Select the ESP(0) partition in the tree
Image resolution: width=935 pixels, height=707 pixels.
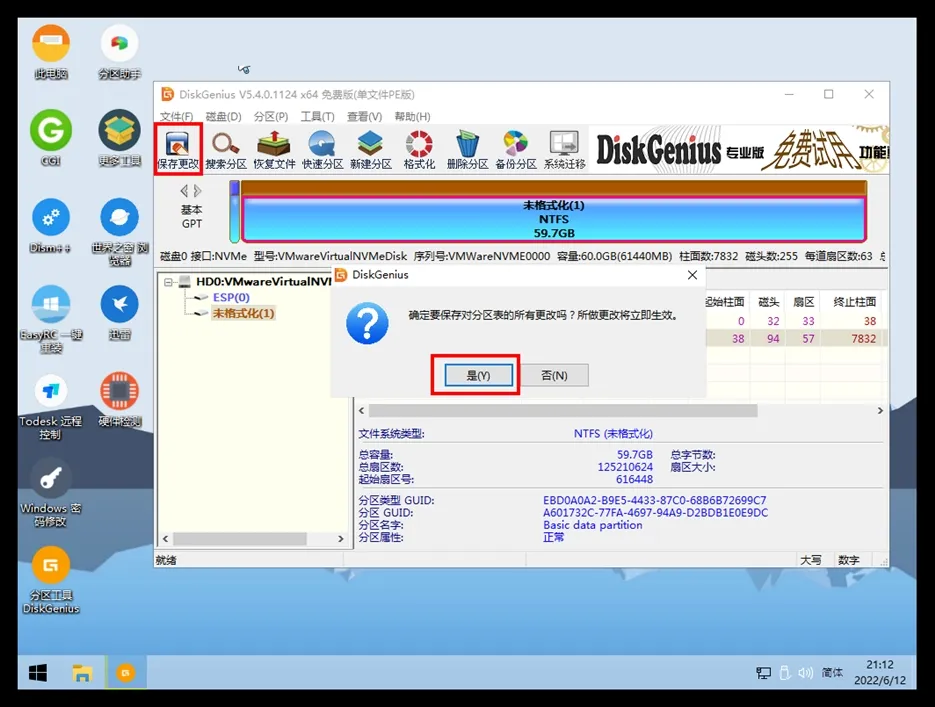(x=231, y=298)
